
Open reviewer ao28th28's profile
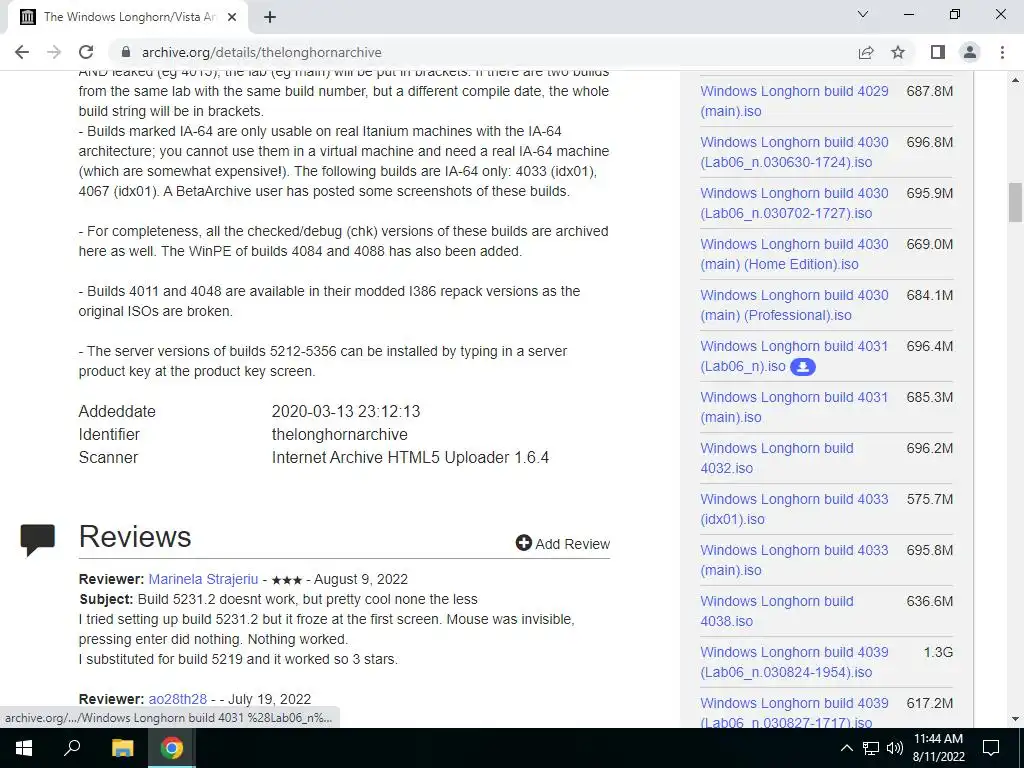point(178,699)
